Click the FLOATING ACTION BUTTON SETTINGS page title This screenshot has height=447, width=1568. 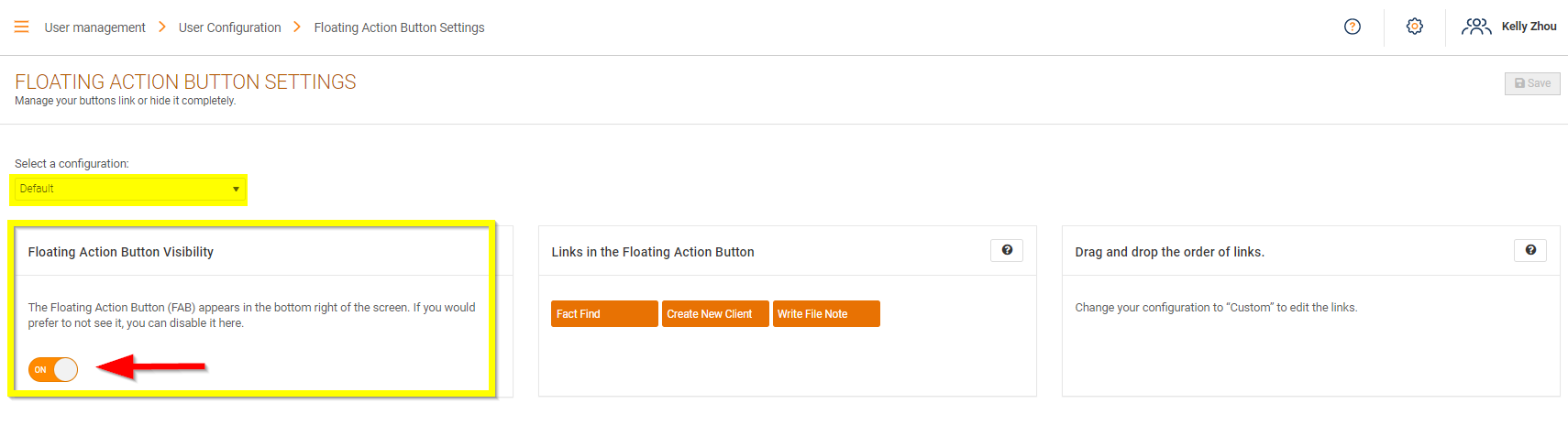pyautogui.click(x=185, y=82)
